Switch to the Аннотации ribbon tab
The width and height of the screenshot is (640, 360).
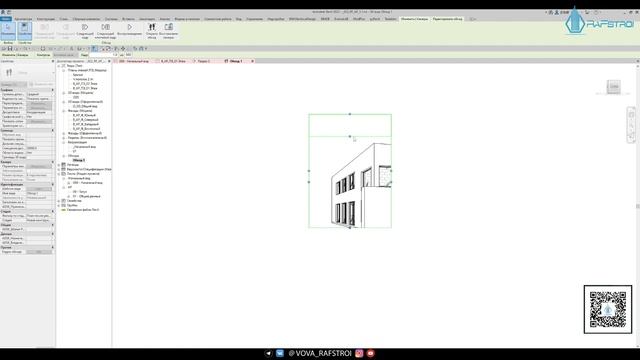pyautogui.click(x=147, y=19)
